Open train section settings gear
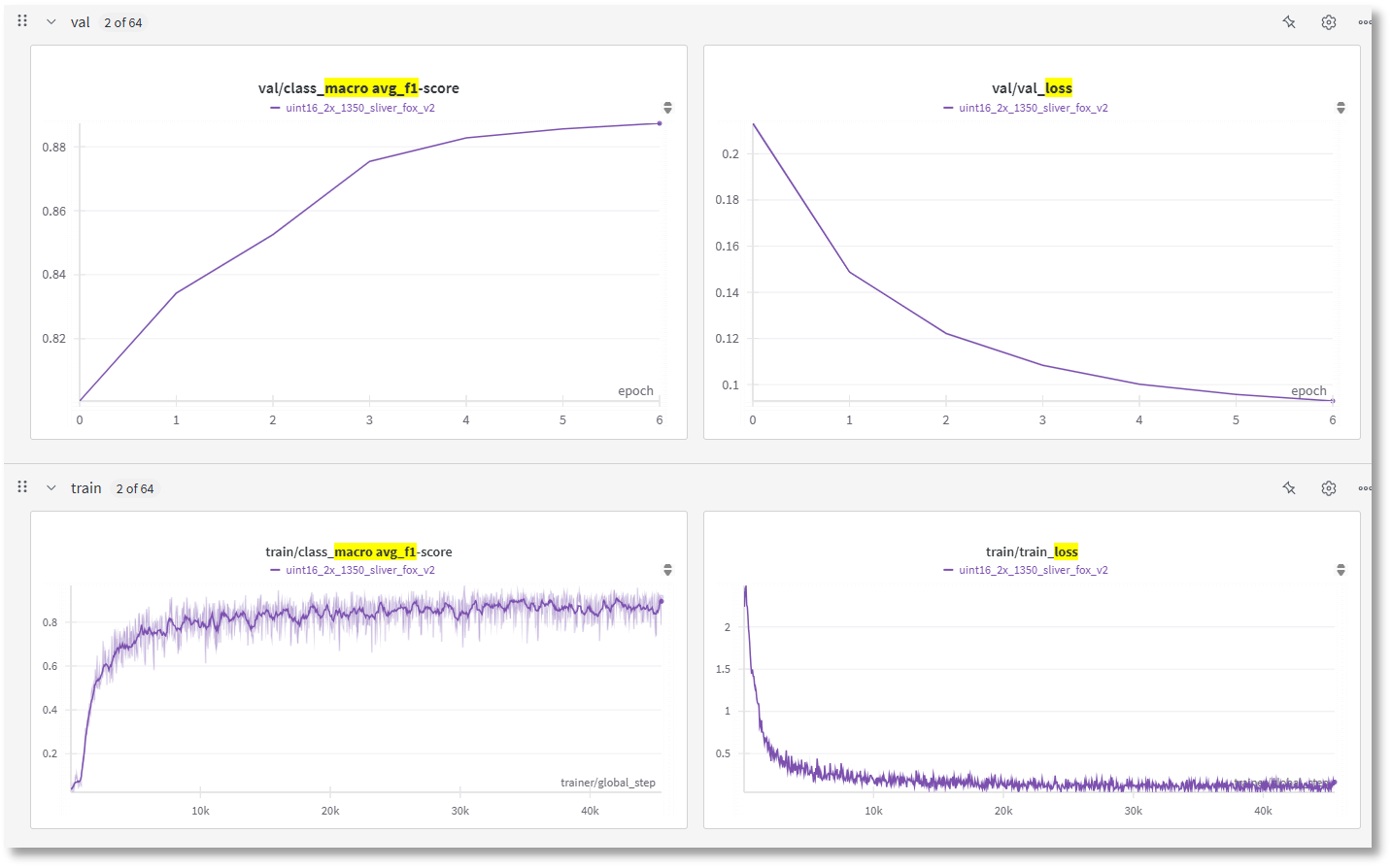This screenshot has width=1392, height=868. point(1329,488)
